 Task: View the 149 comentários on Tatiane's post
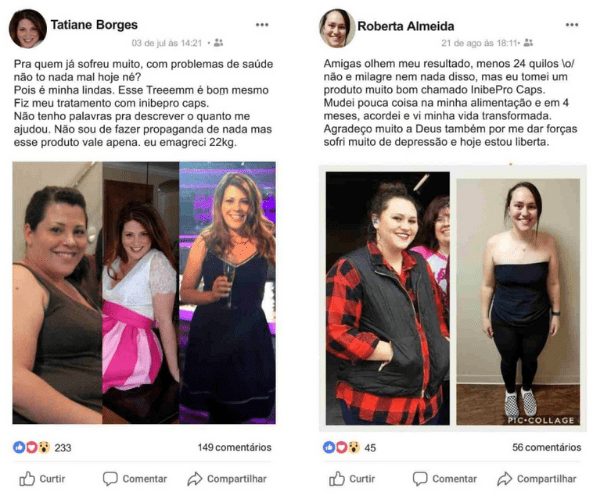235,447
